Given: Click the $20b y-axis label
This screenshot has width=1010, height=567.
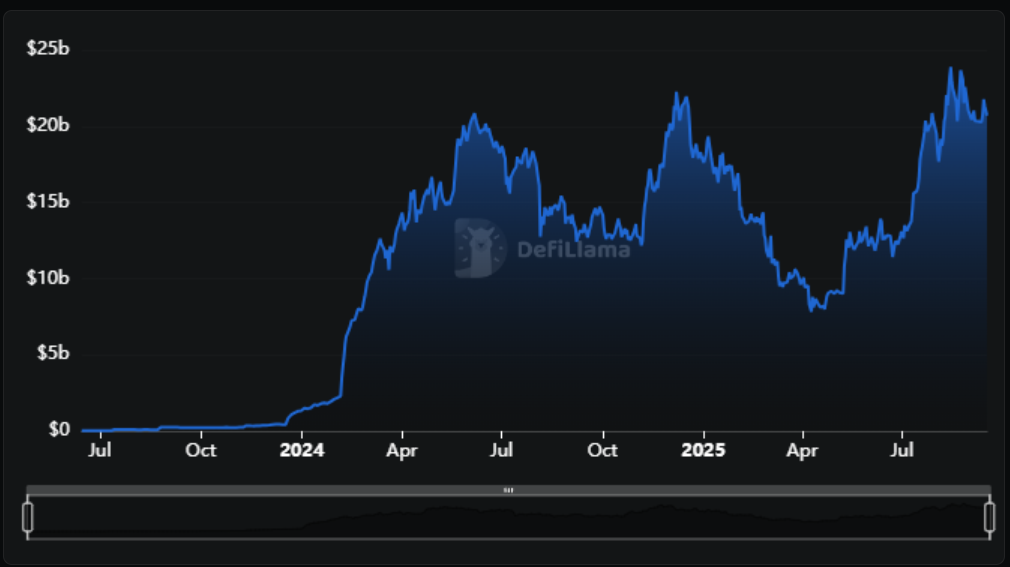Looking at the screenshot, I should (48, 125).
